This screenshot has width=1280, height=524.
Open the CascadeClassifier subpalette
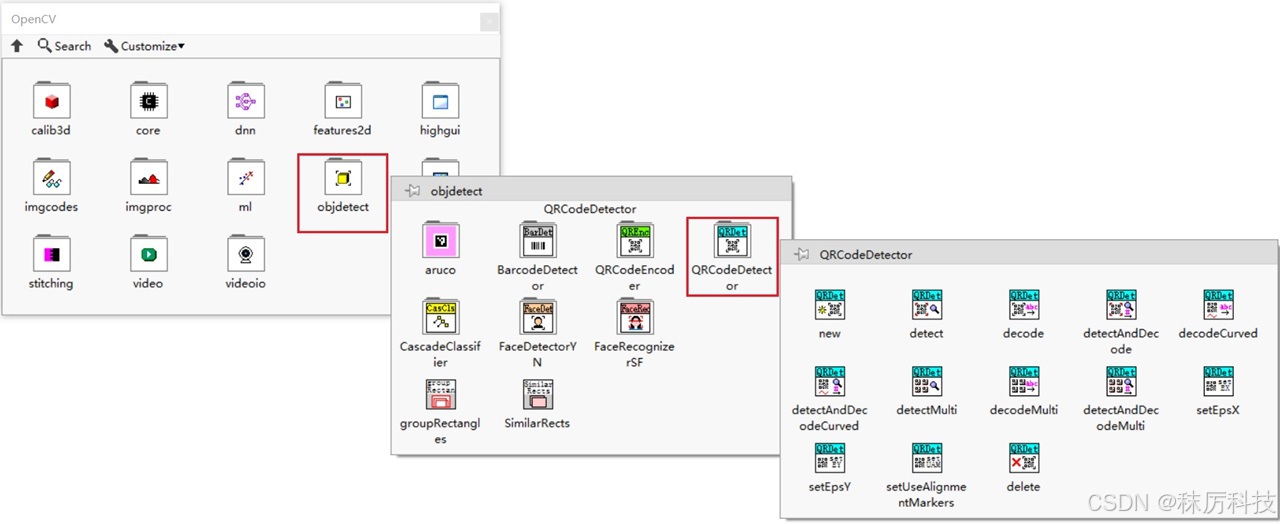click(x=440, y=317)
